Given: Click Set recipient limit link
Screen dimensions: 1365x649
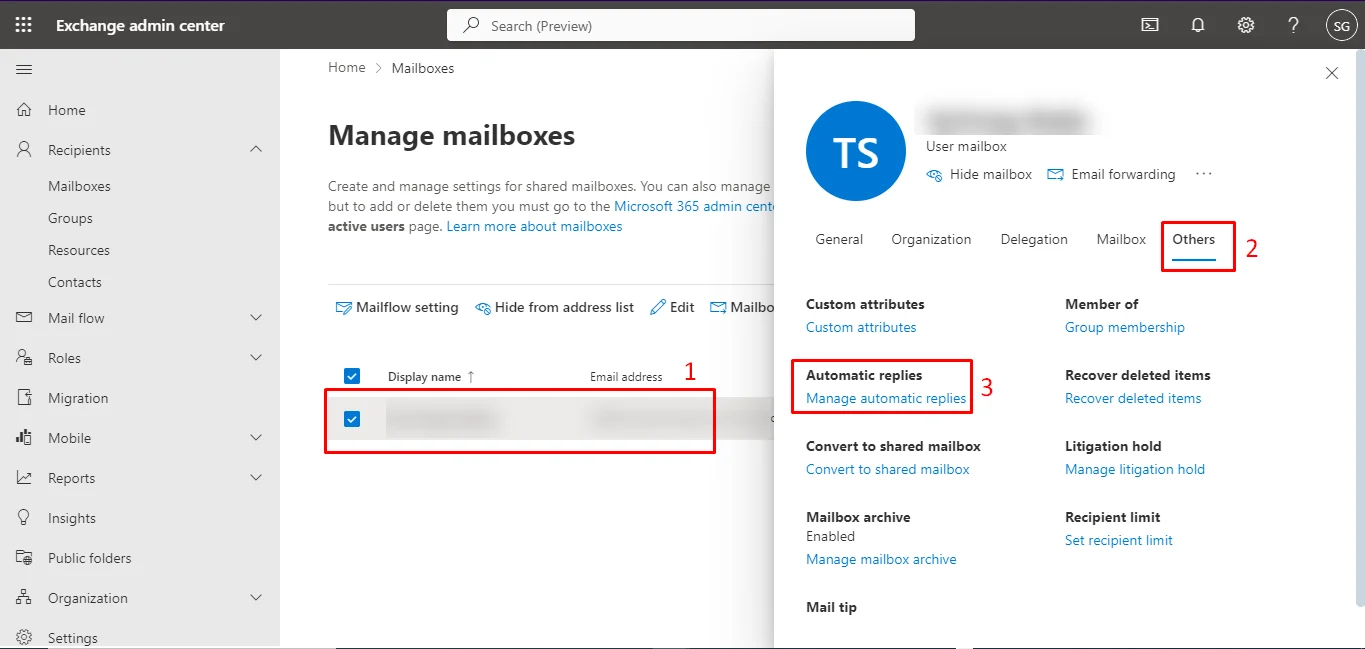Looking at the screenshot, I should pyautogui.click(x=1119, y=540).
